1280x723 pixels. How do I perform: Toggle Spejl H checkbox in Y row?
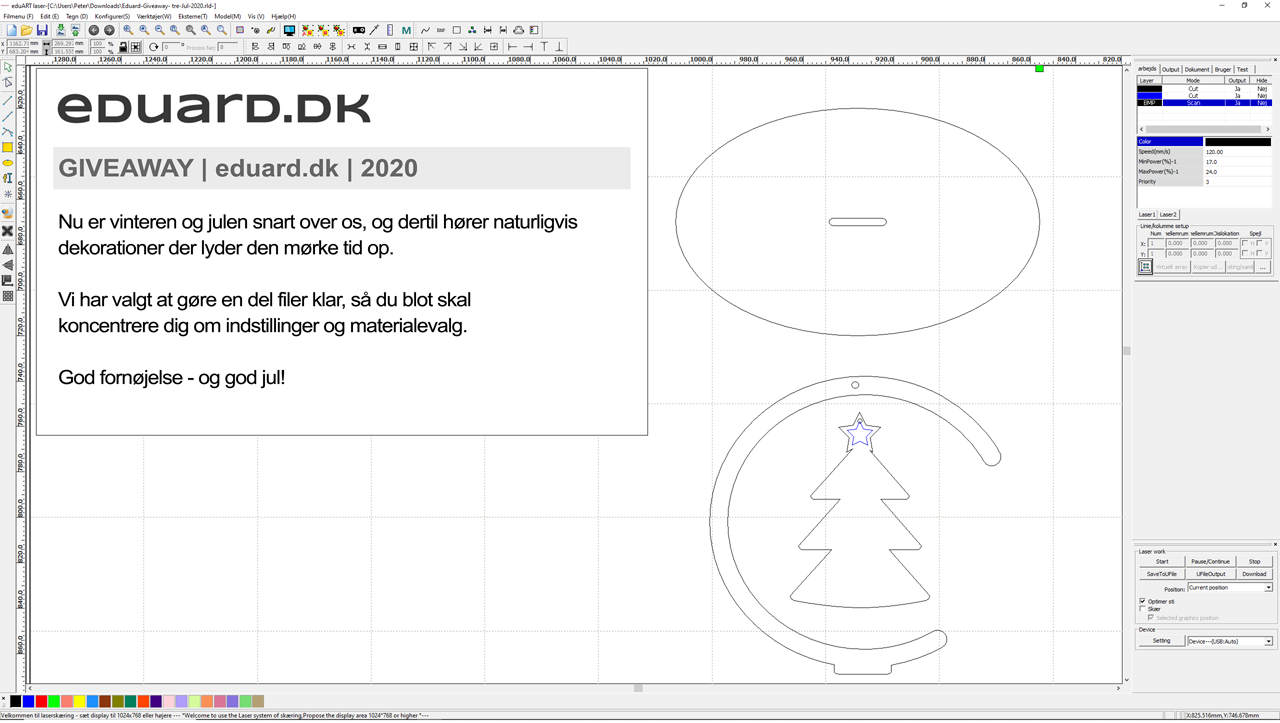point(1245,253)
